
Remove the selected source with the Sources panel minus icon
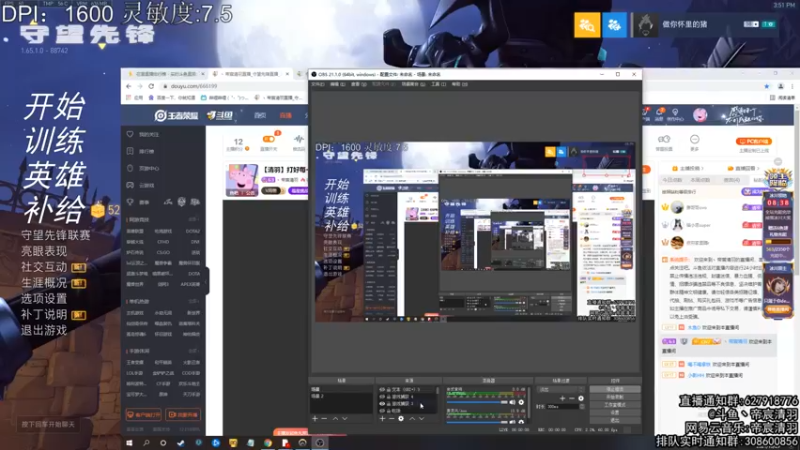(391, 418)
